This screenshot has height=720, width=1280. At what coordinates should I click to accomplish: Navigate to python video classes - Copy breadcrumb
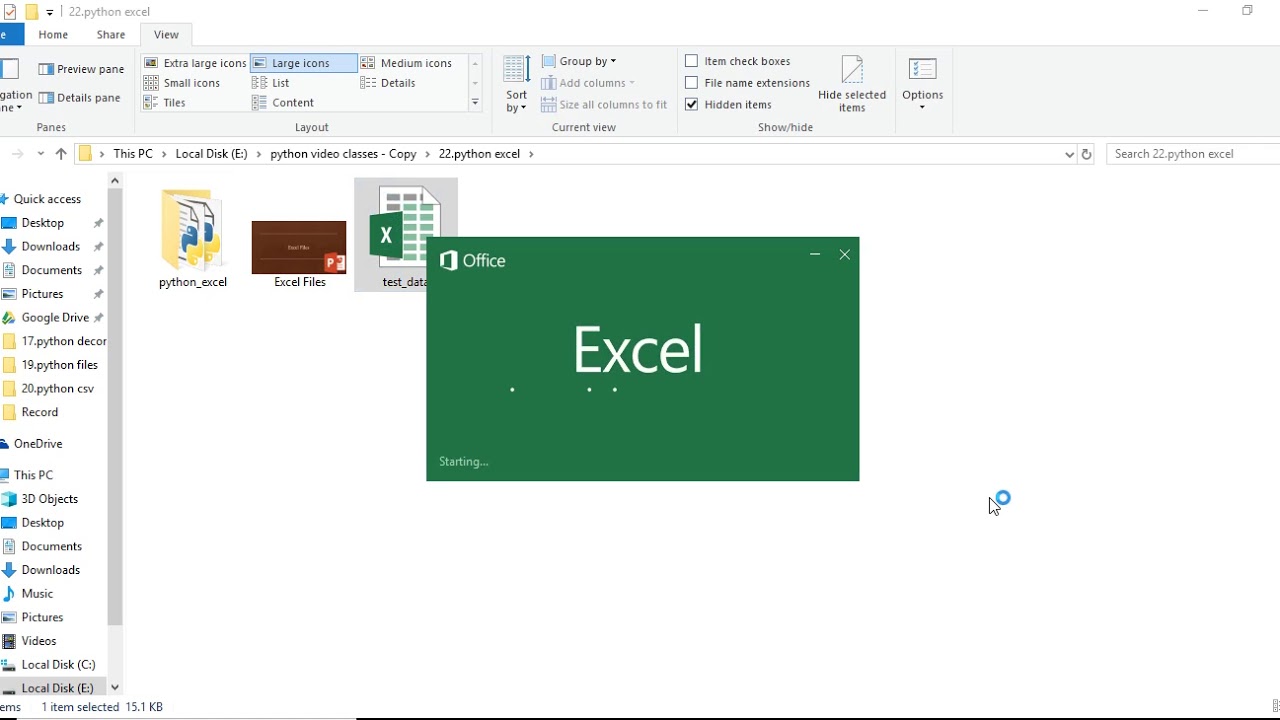click(343, 154)
